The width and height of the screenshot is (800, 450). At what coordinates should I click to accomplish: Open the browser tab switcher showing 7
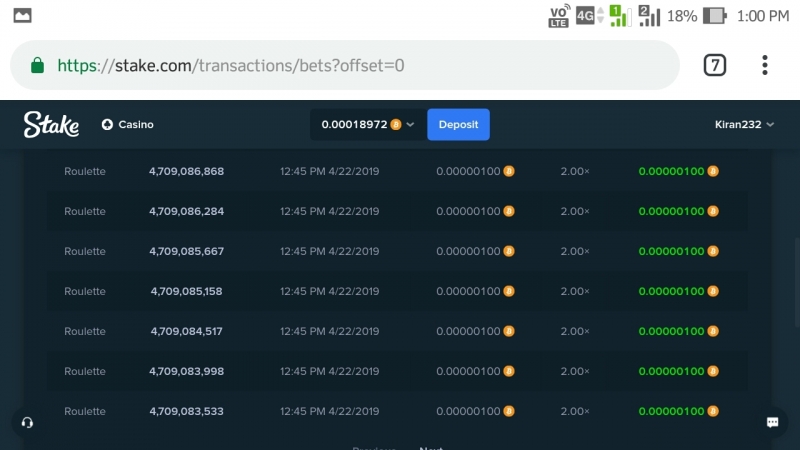(x=715, y=65)
